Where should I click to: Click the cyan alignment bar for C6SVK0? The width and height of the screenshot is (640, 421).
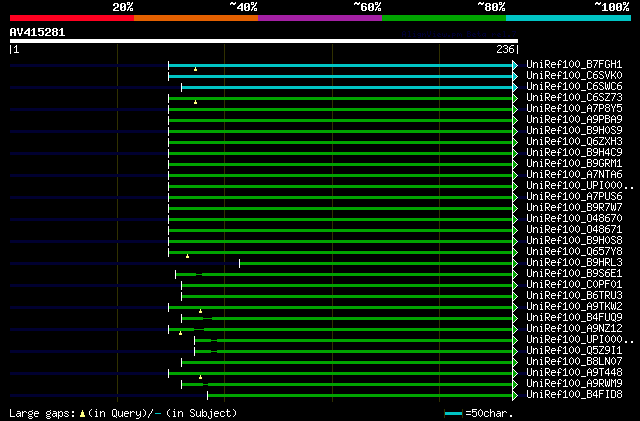(x=340, y=76)
